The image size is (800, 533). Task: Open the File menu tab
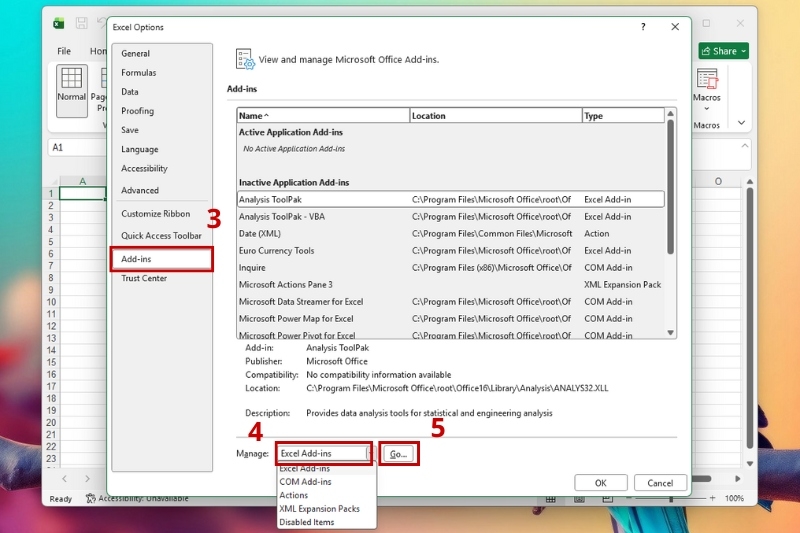[64, 51]
